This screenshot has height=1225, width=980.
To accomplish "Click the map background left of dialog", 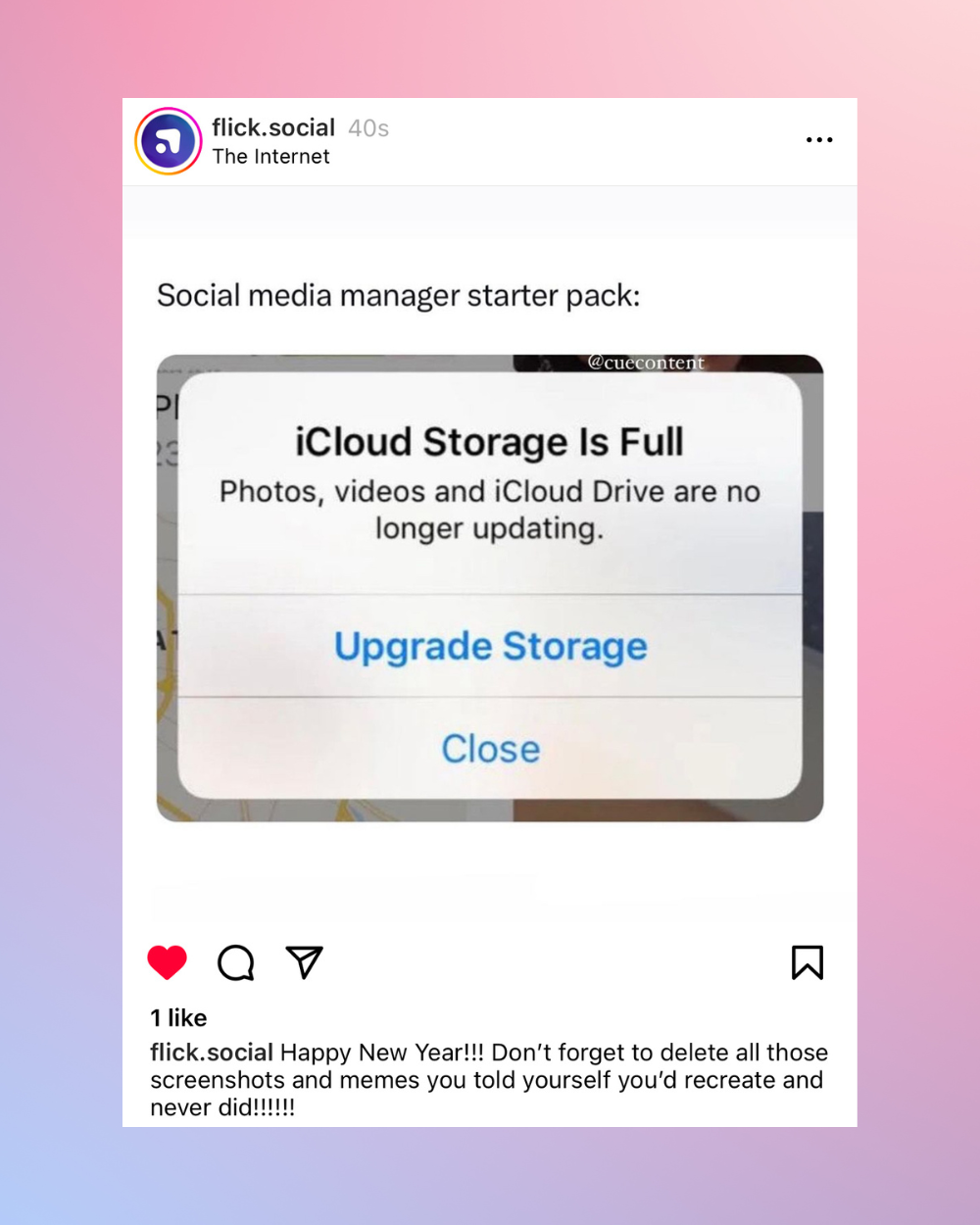I will pos(168,588).
